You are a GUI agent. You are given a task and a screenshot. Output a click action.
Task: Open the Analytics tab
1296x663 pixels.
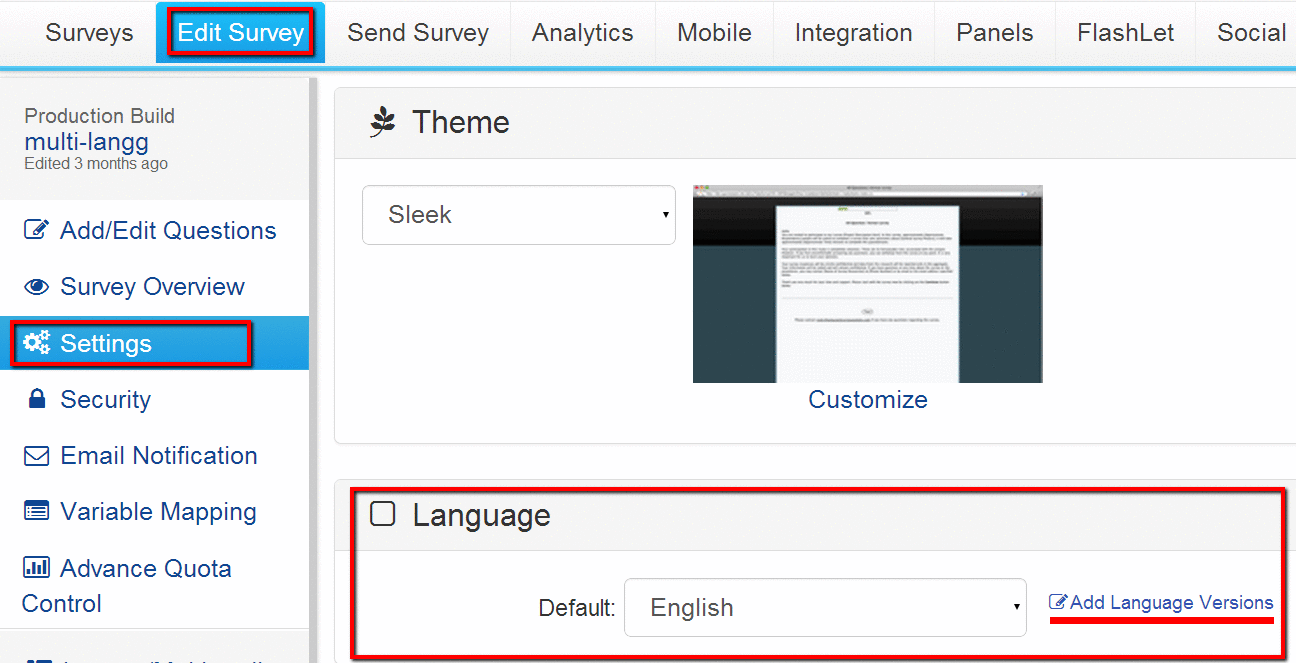[582, 33]
